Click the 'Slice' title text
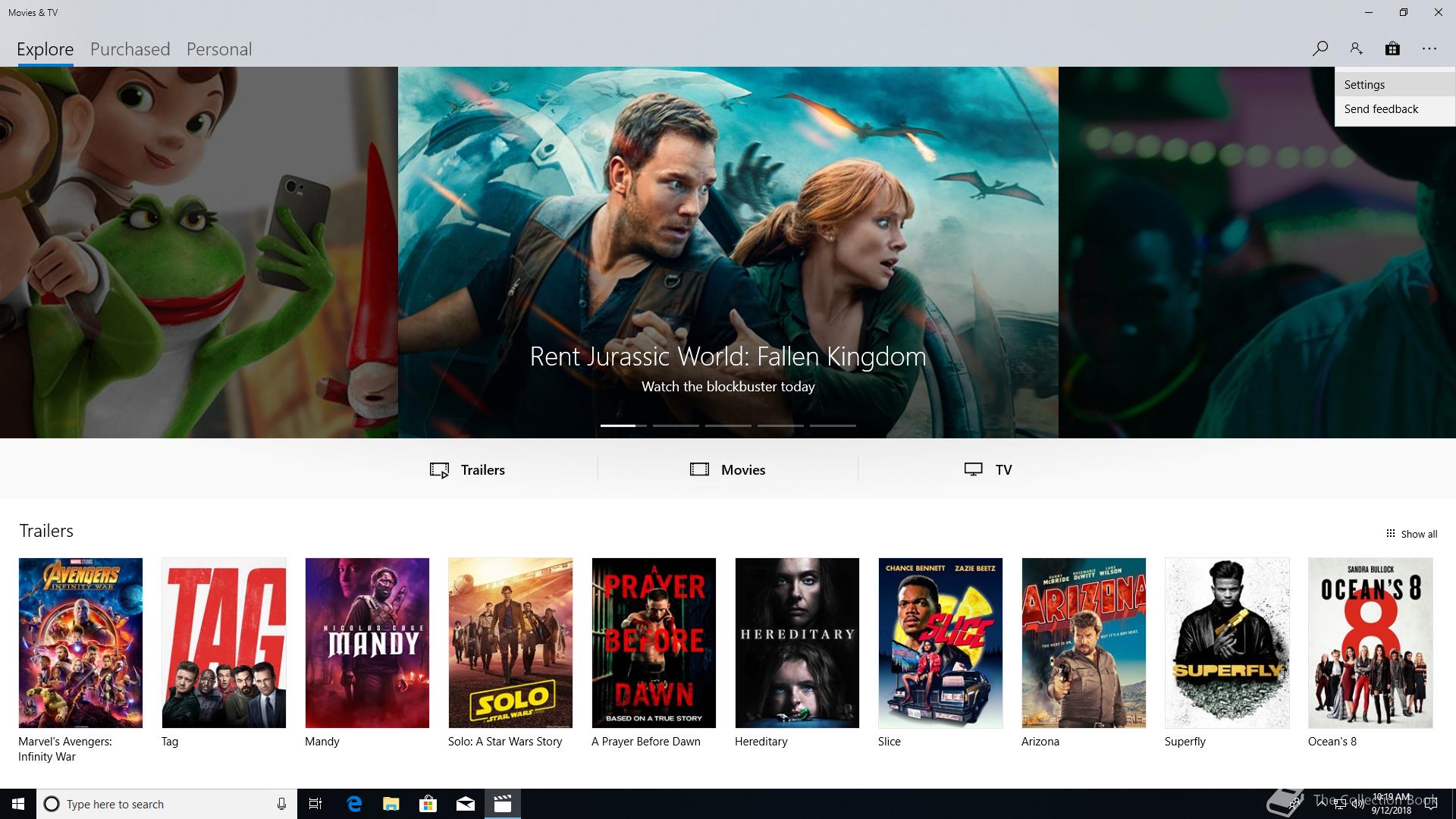This screenshot has width=1456, height=819. pos(889,742)
